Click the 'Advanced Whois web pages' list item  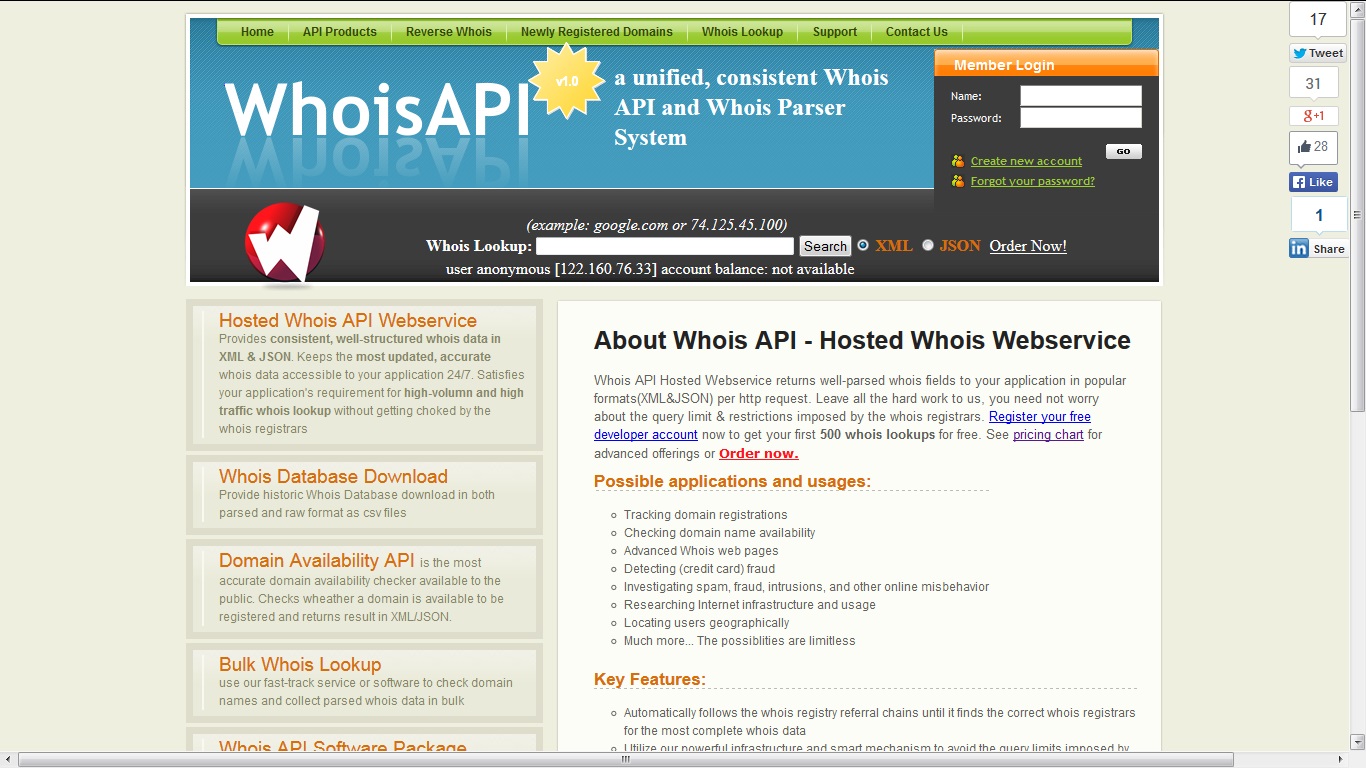pos(701,551)
